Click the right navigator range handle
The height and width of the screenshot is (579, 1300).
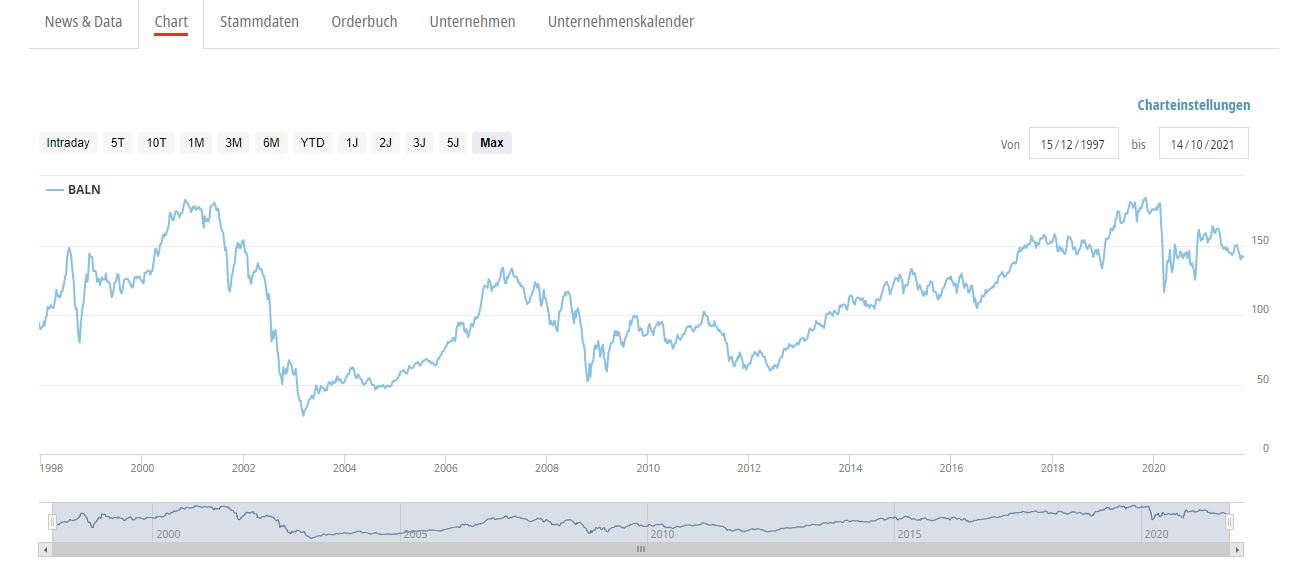coord(1230,521)
